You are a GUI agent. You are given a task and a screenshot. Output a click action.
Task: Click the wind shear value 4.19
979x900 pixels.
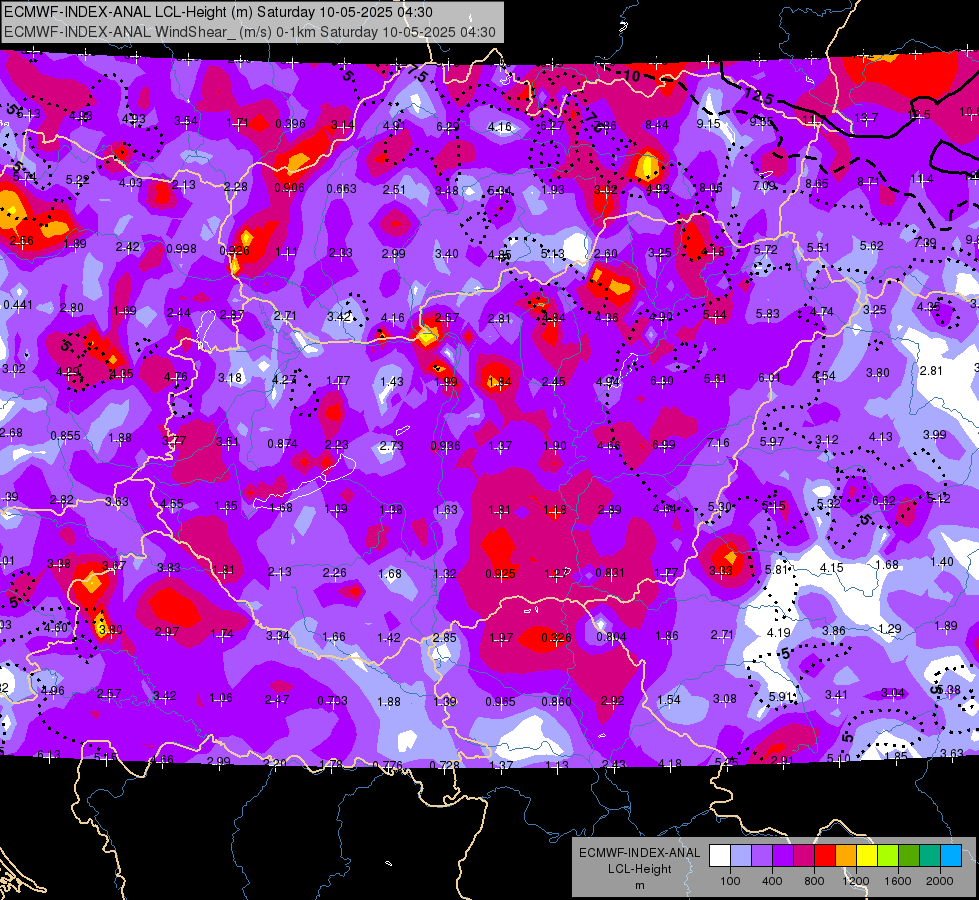click(x=779, y=633)
